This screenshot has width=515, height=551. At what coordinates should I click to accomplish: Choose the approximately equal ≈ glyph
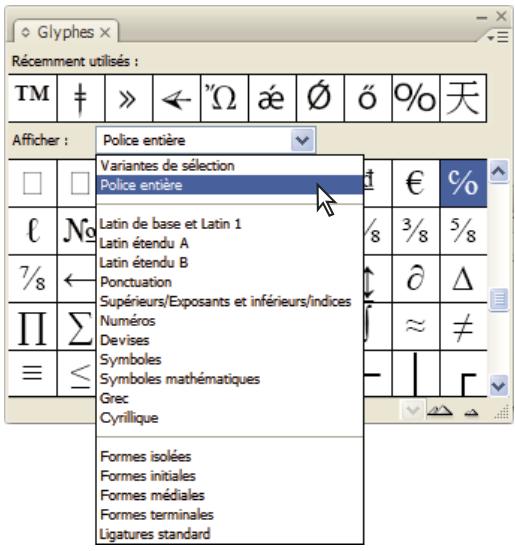416,326
